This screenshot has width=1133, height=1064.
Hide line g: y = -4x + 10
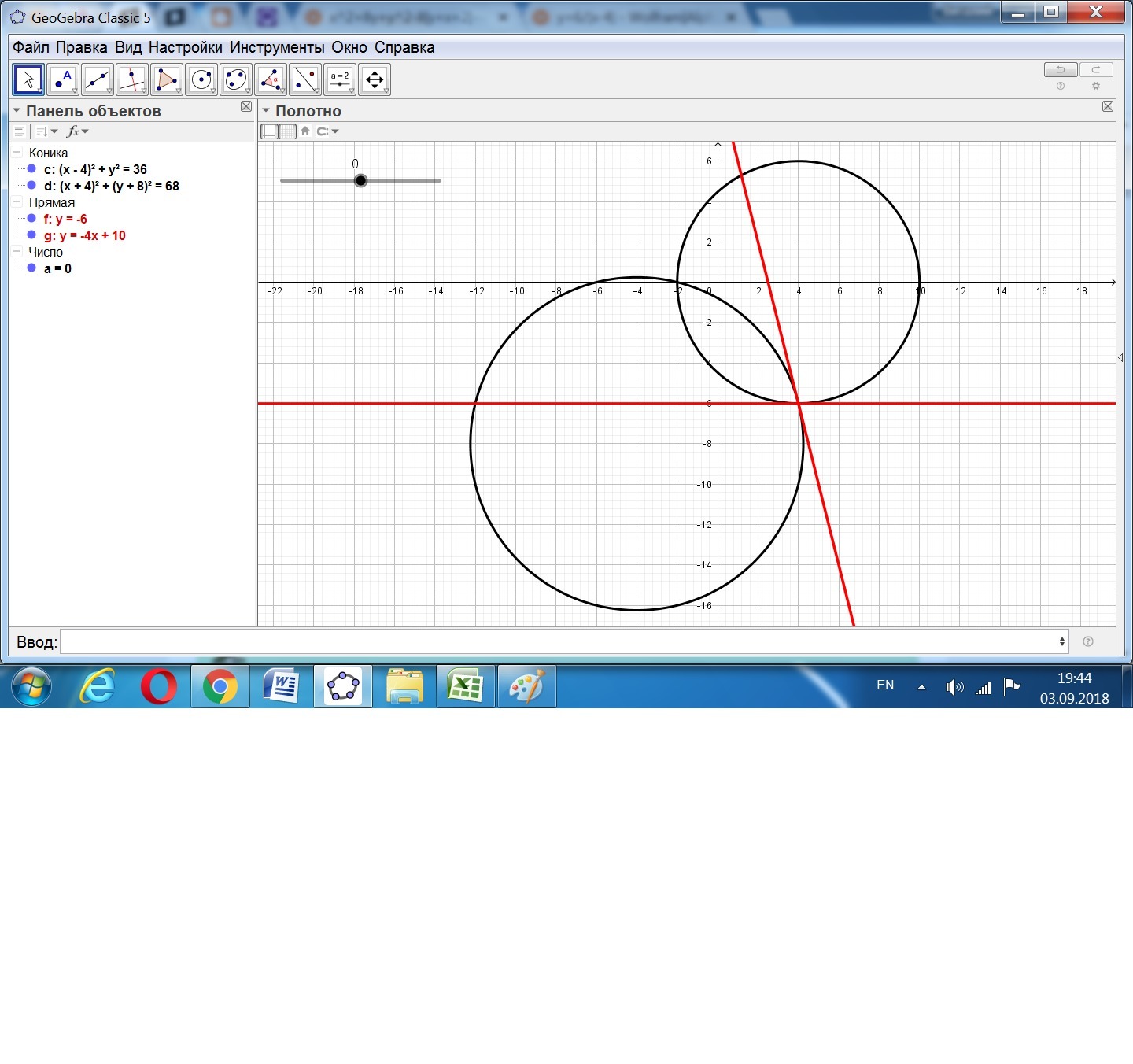pyautogui.click(x=31, y=235)
